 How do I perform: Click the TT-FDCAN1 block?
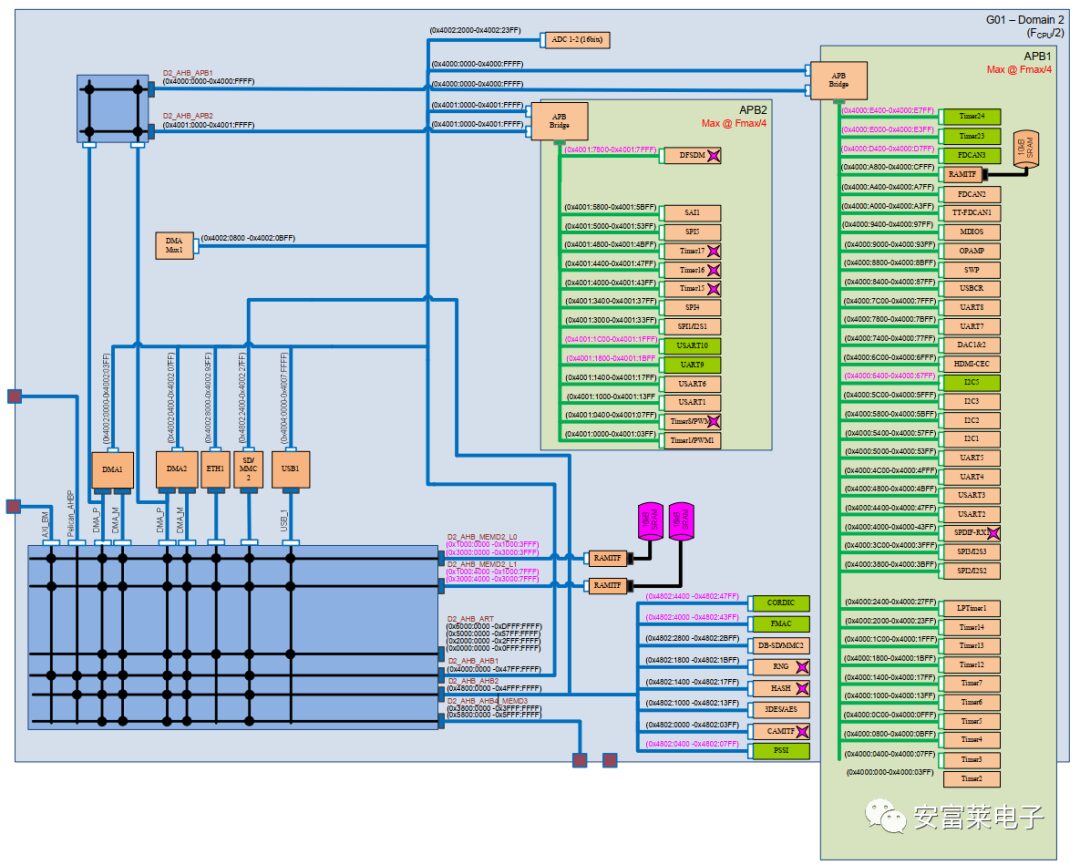[x=971, y=213]
